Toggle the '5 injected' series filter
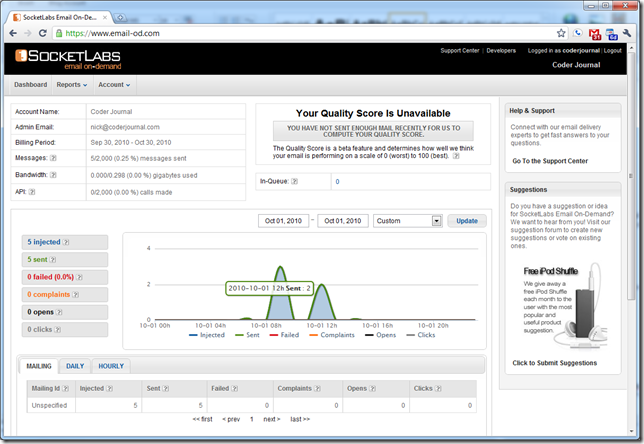Image resolution: width=644 pixels, height=444 pixels. click(64, 242)
